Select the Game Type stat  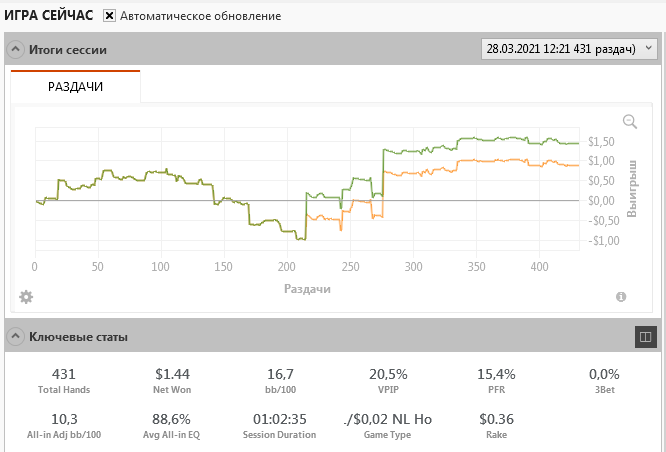click(x=387, y=425)
